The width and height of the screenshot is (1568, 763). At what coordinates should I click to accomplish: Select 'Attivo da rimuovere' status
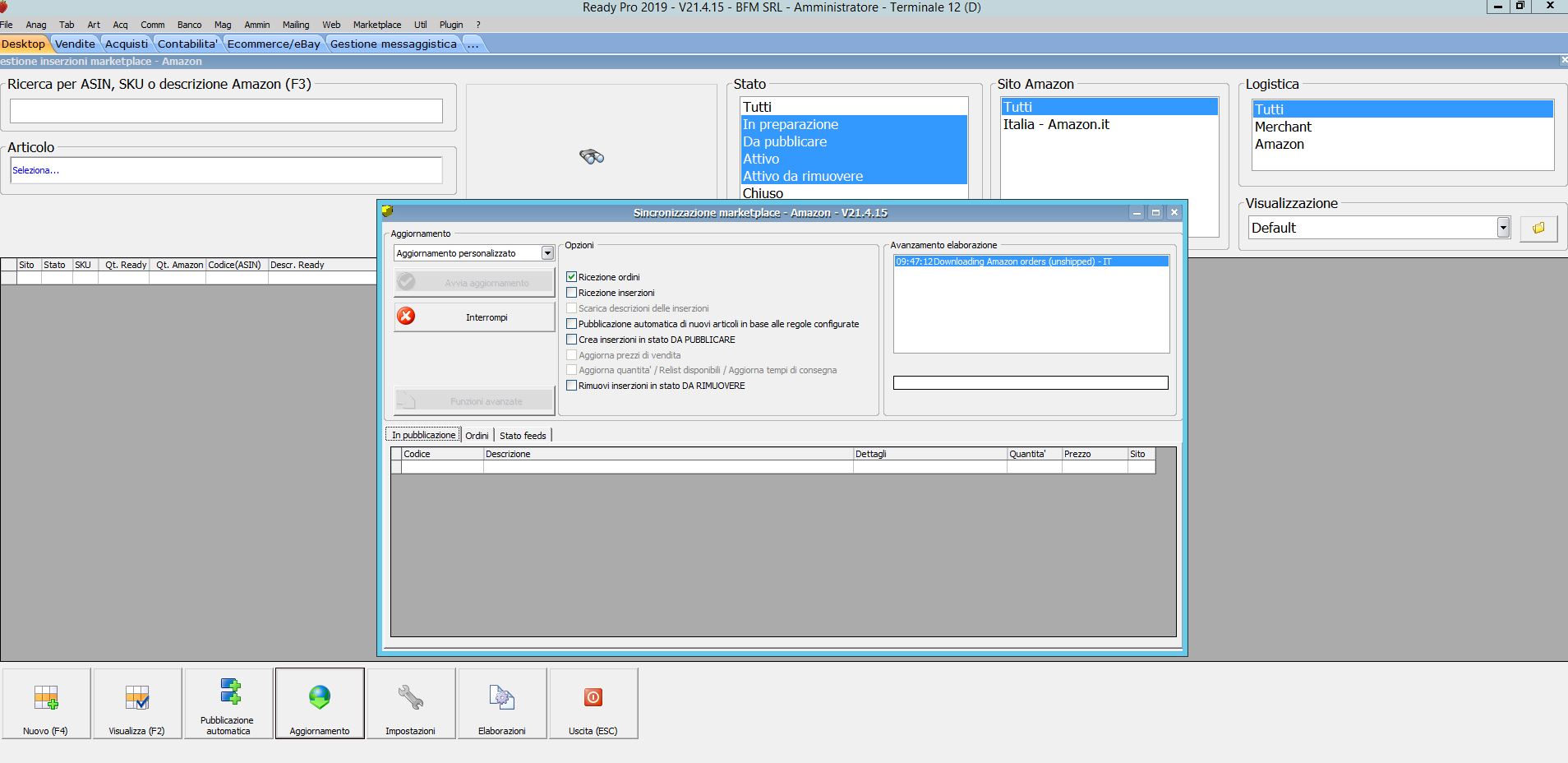(x=854, y=176)
